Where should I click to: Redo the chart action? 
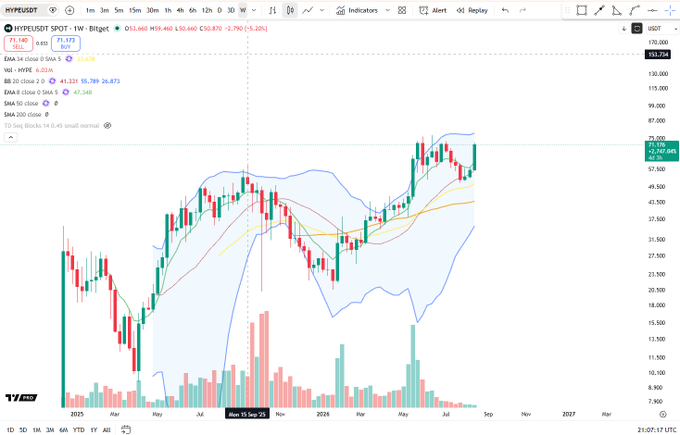[523, 10]
